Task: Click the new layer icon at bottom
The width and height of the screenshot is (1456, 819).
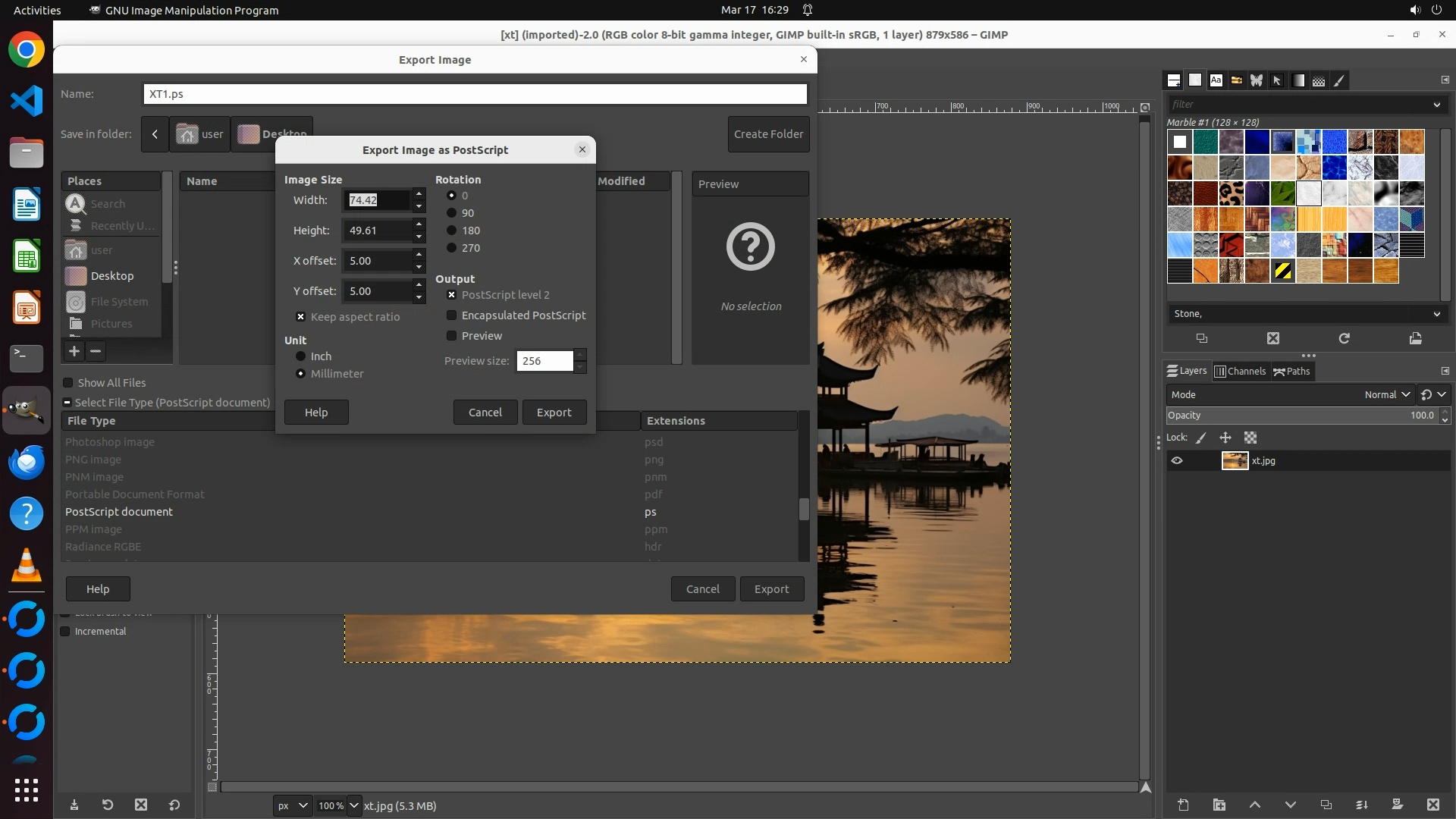Action: point(1183,805)
